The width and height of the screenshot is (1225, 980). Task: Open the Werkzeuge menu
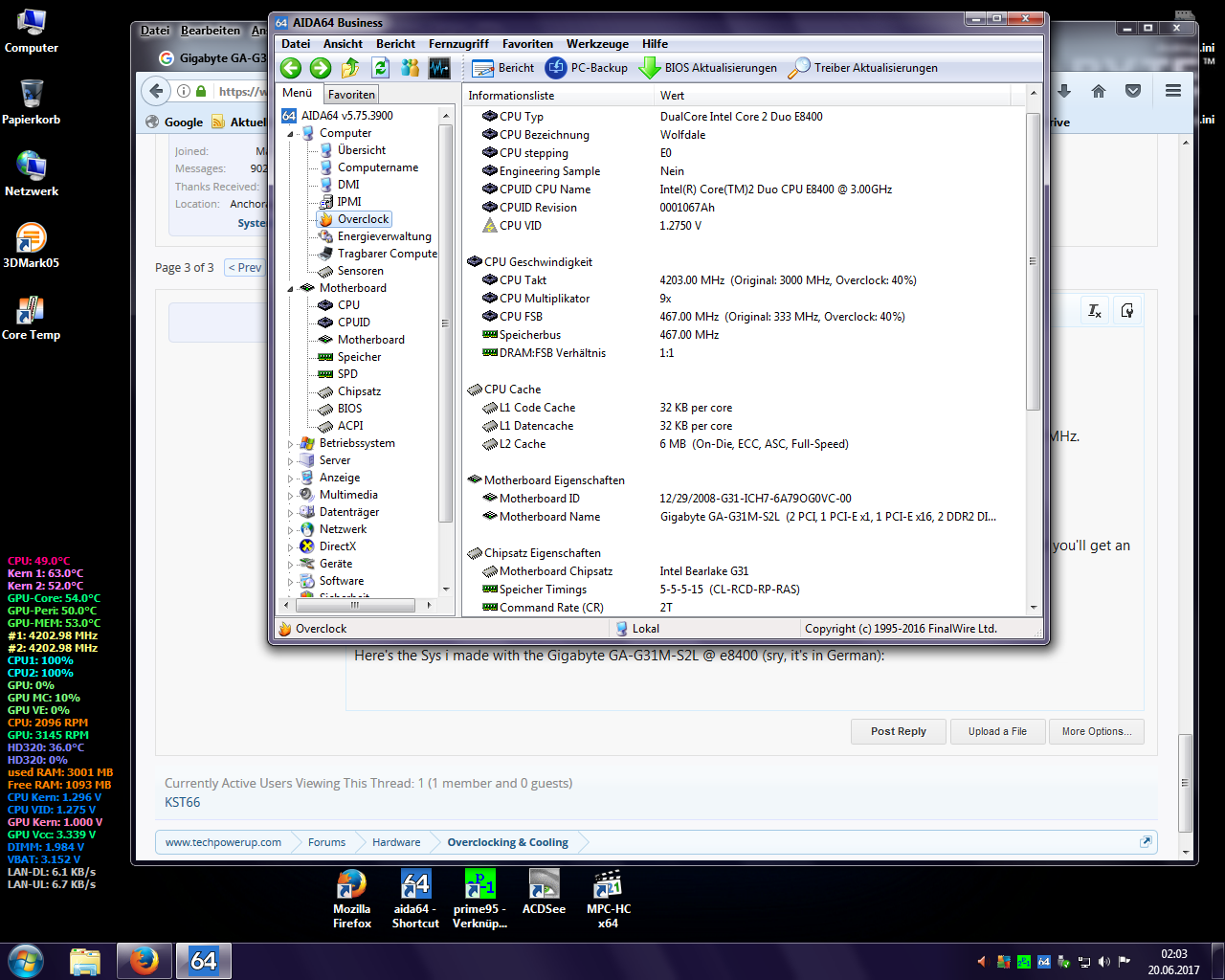pos(597,44)
